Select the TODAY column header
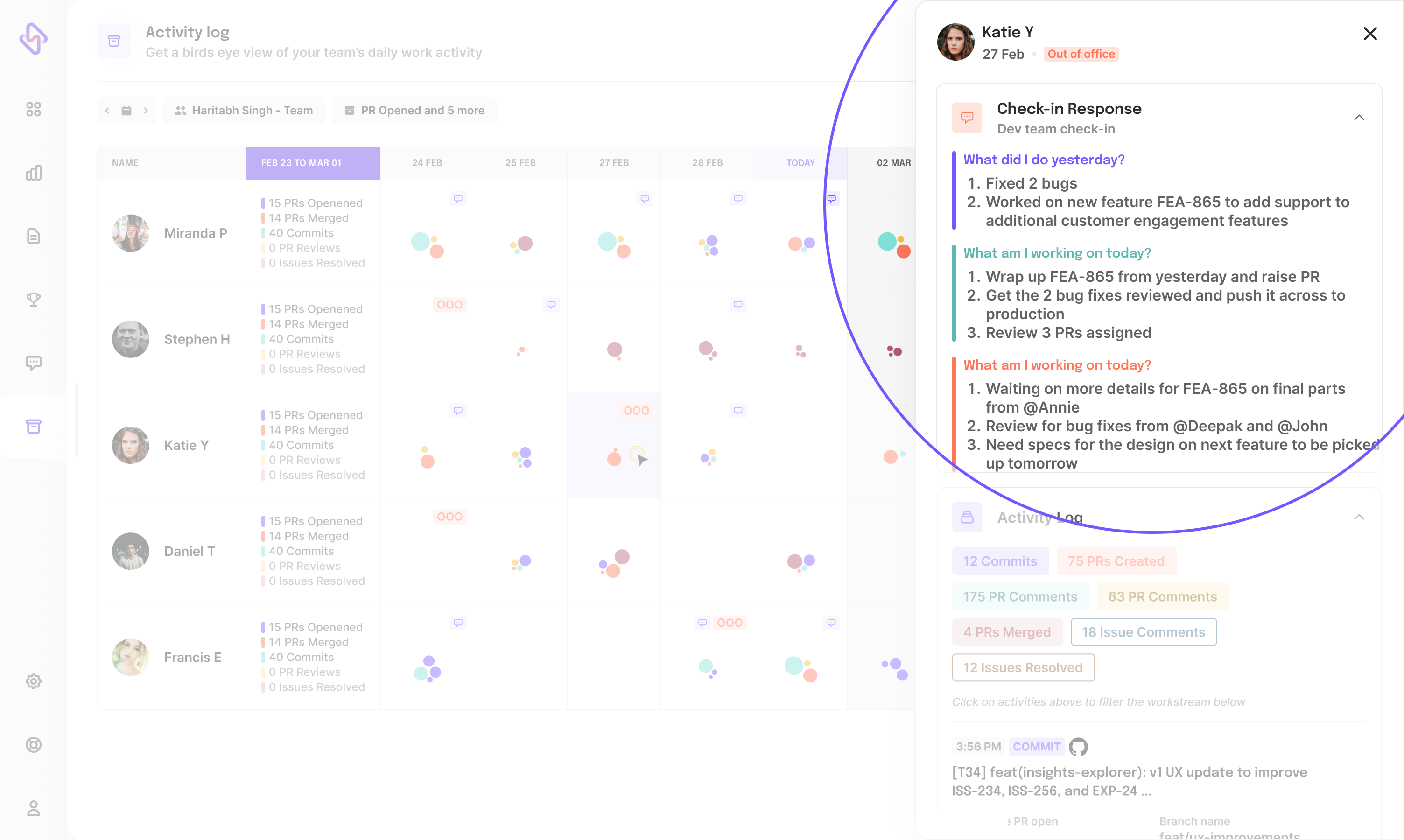The width and height of the screenshot is (1404, 840). [x=800, y=163]
